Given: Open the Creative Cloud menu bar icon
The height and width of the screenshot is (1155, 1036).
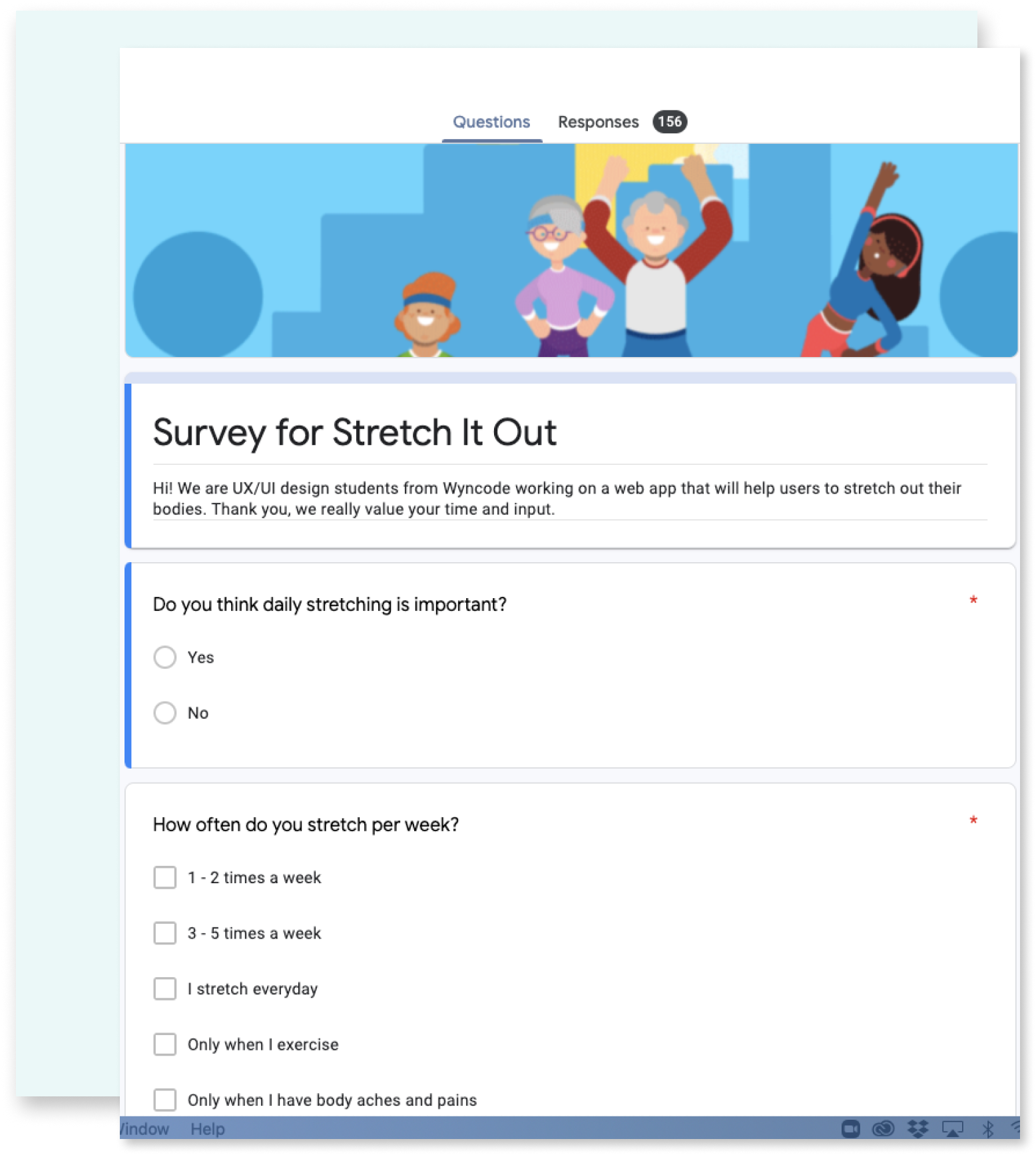Looking at the screenshot, I should 884,1128.
